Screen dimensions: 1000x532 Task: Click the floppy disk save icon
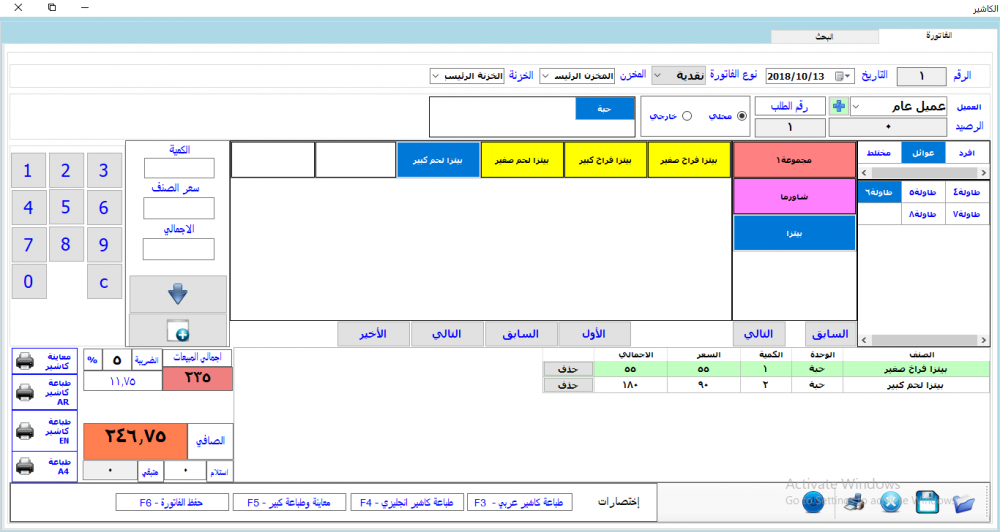click(927, 503)
